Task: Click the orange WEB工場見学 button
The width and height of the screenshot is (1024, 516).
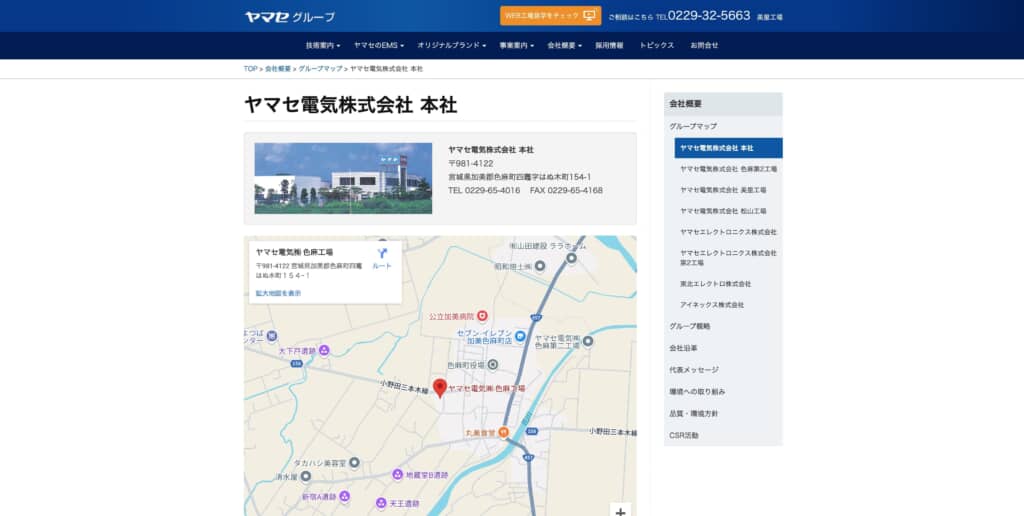Action: coord(551,16)
